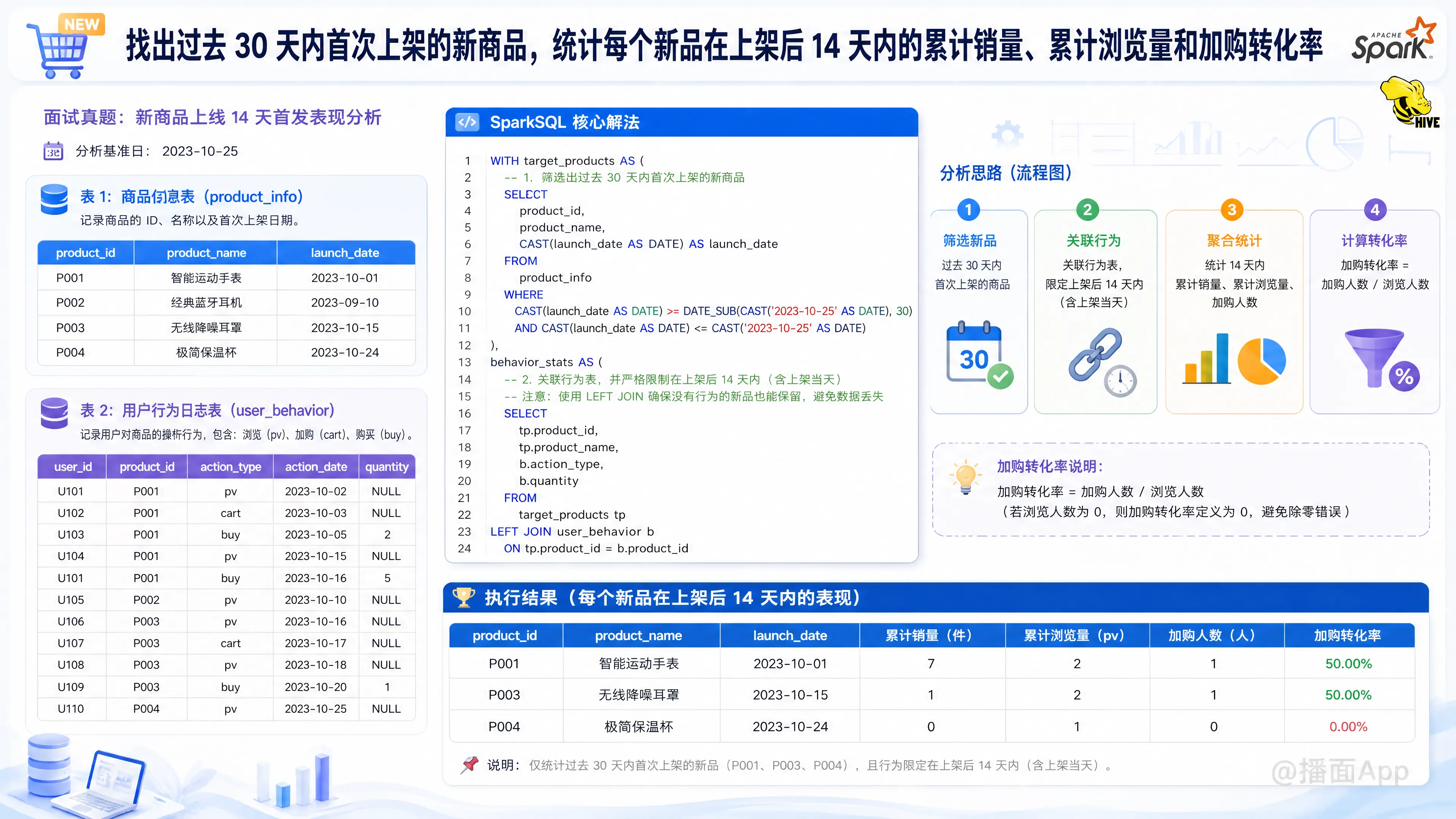Click the 关联行为 card title
This screenshot has height=819, width=1456.
pyautogui.click(x=1093, y=241)
